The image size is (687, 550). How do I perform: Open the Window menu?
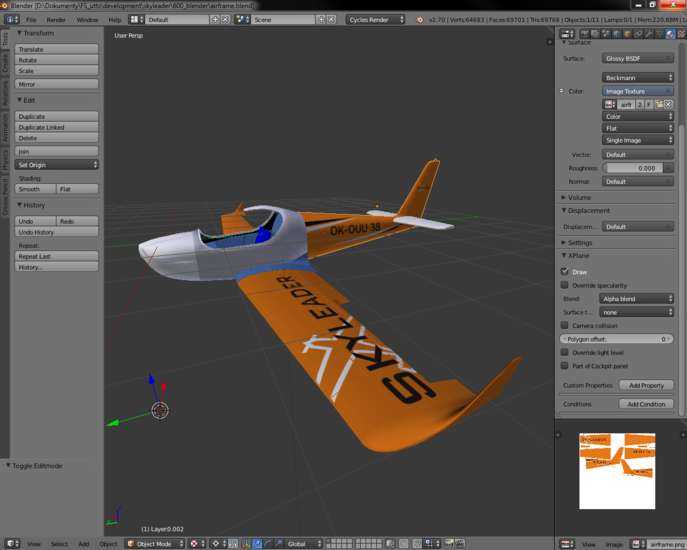point(87,20)
